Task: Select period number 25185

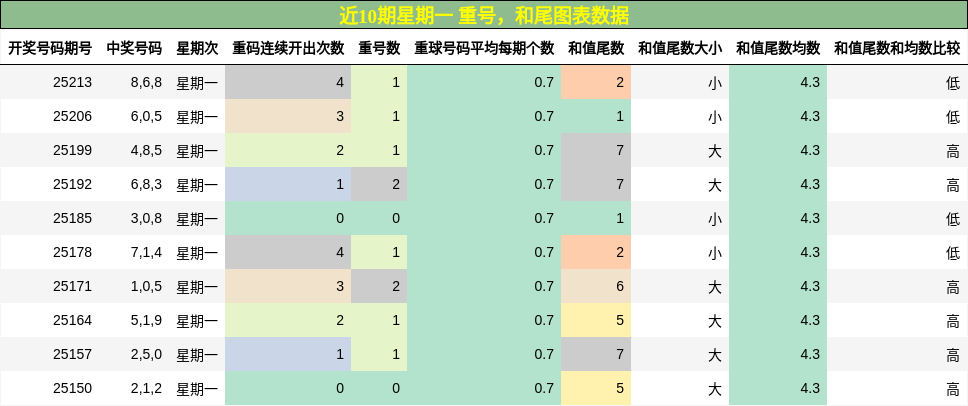Action: coord(72,218)
